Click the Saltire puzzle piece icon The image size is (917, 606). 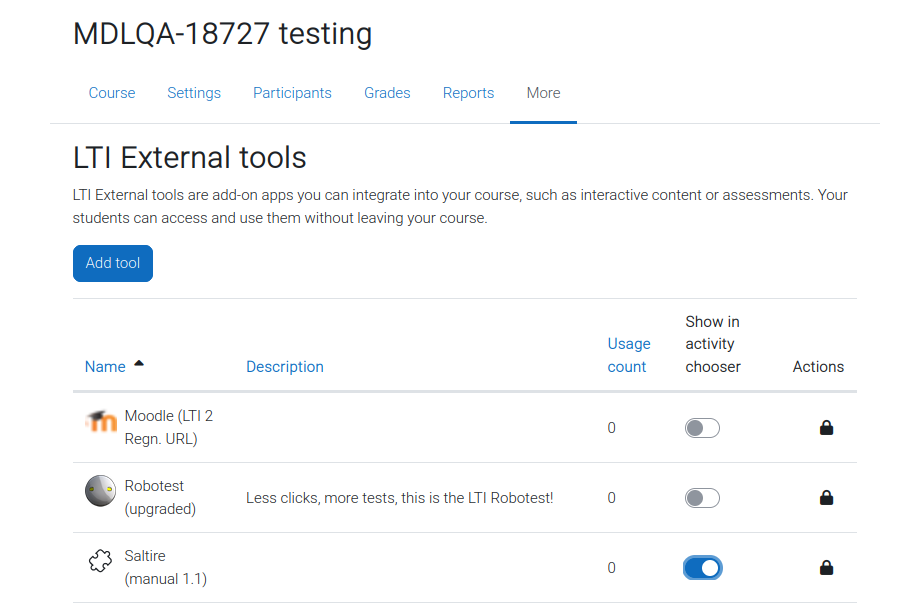tap(101, 560)
